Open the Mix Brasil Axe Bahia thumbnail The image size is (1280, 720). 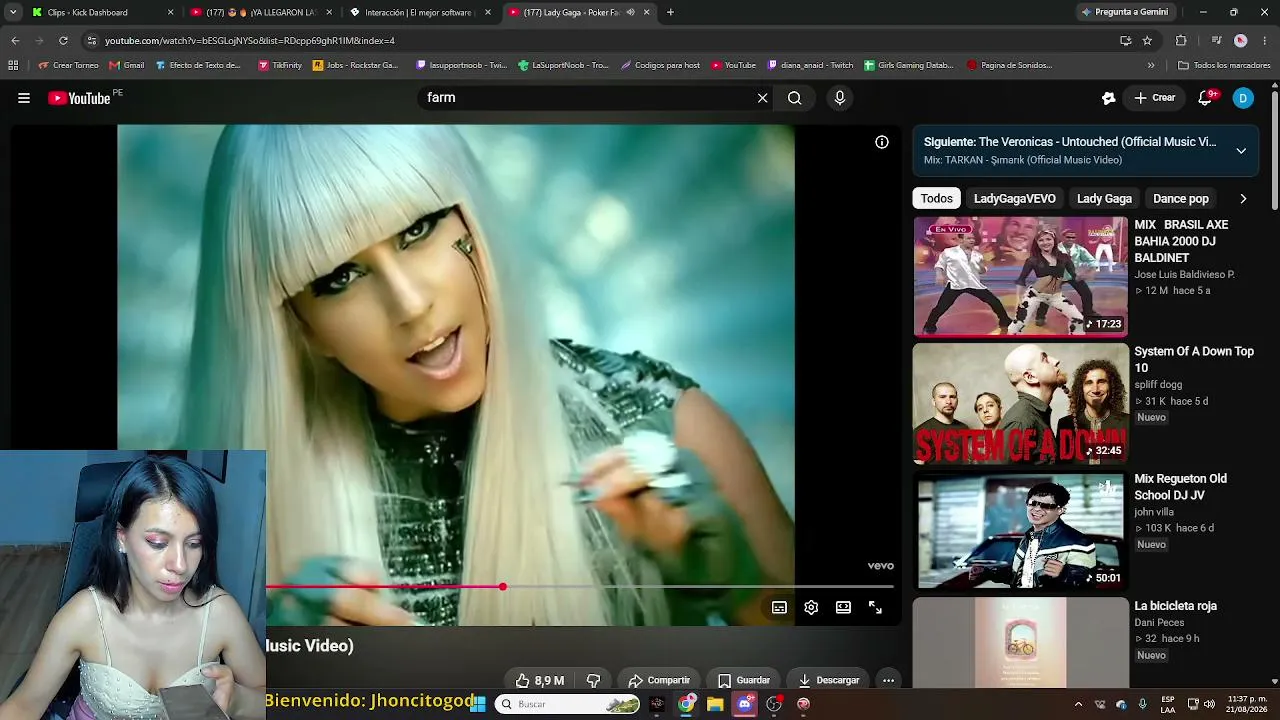(x=1020, y=277)
